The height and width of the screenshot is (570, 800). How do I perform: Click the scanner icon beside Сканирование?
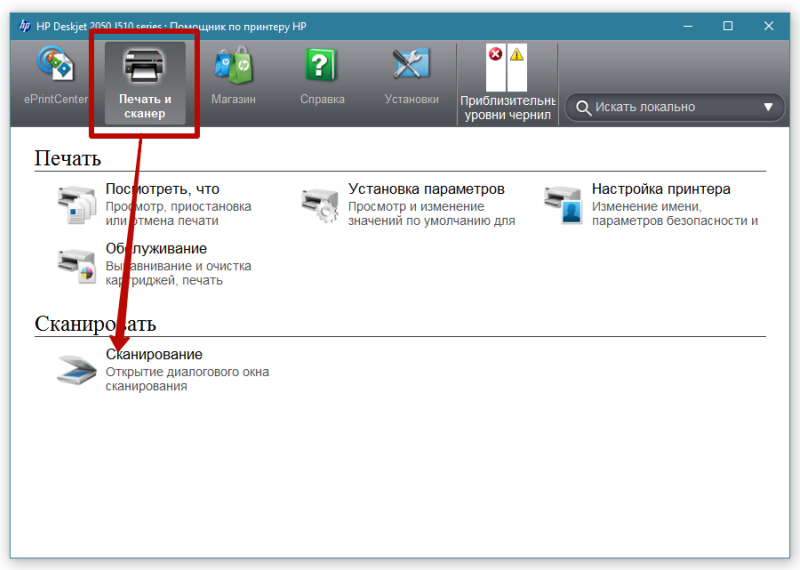click(x=77, y=370)
